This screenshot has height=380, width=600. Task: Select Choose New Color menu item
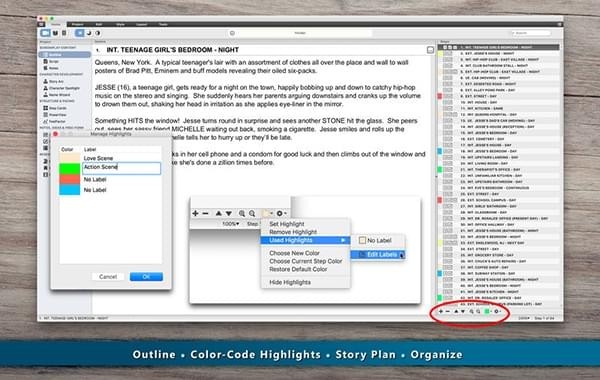(x=294, y=253)
